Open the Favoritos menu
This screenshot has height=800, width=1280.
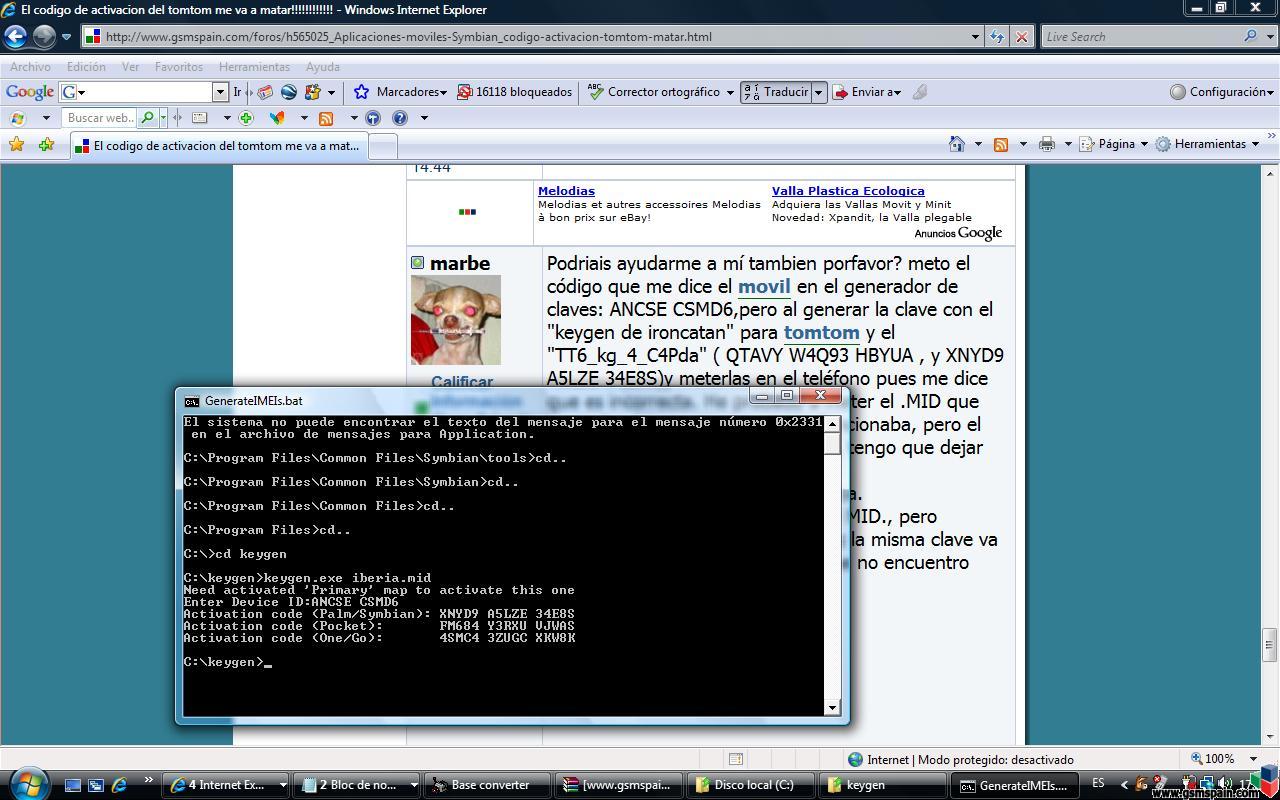coord(179,67)
